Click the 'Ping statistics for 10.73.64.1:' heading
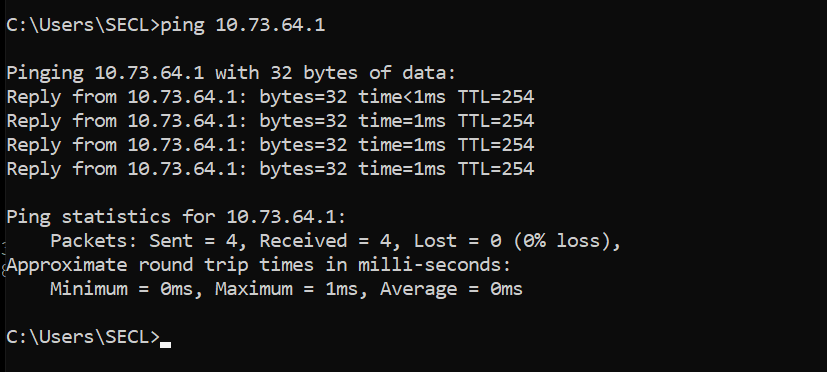This screenshot has height=372, width=827. click(x=176, y=217)
